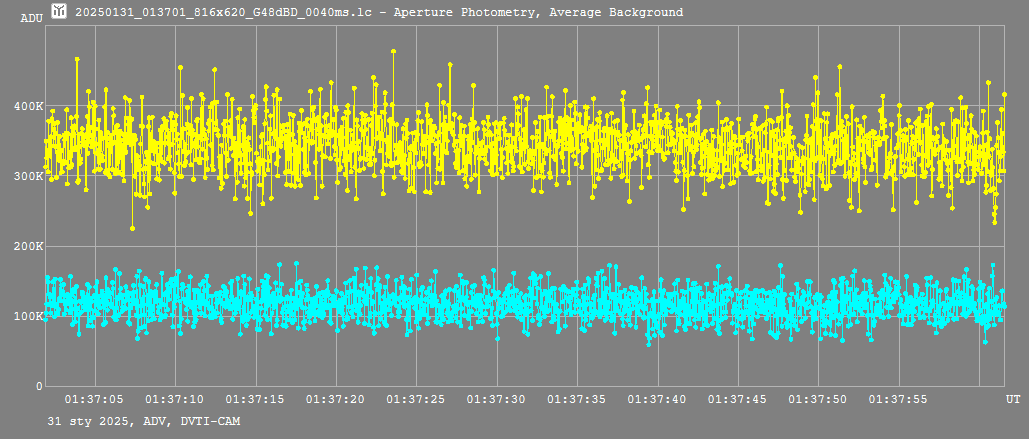
Task: Click the 01:37:45 time label
Action: click(737, 399)
